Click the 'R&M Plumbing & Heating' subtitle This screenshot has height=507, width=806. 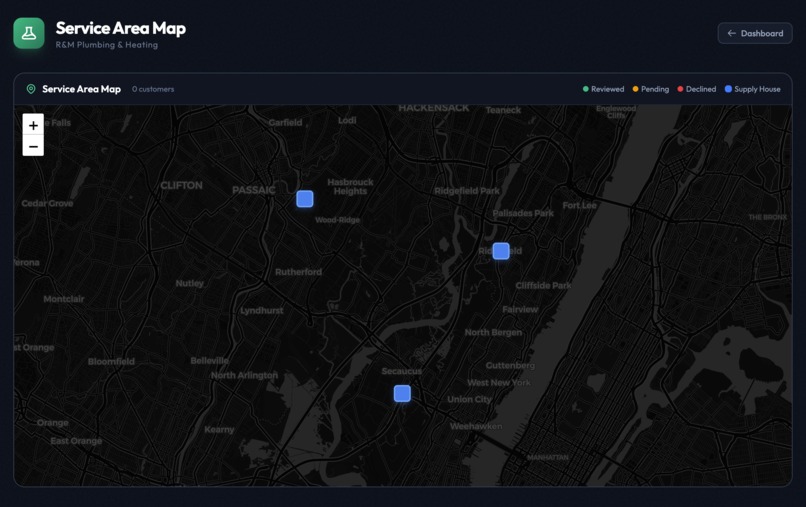(x=107, y=45)
